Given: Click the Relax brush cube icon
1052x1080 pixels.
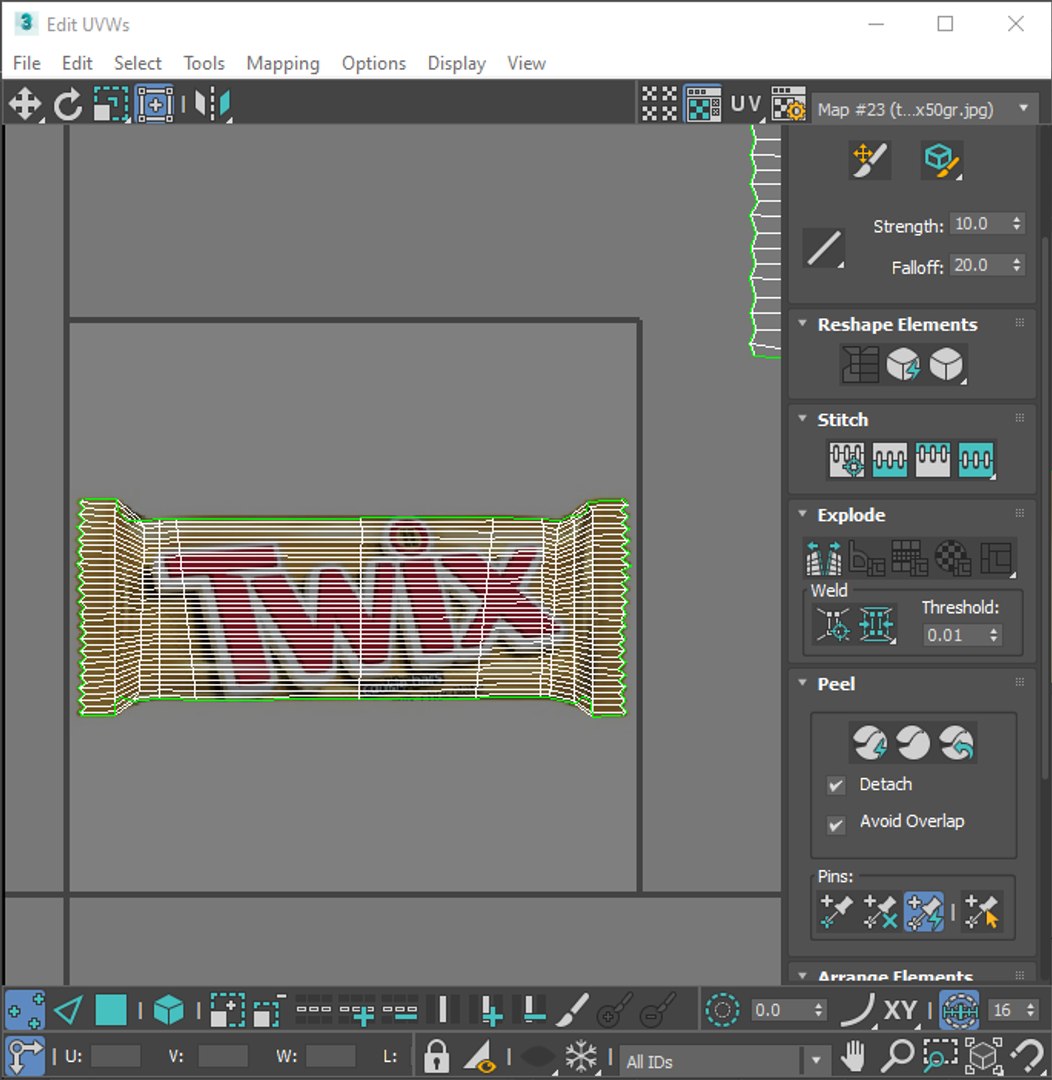Looking at the screenshot, I should coord(942,160).
